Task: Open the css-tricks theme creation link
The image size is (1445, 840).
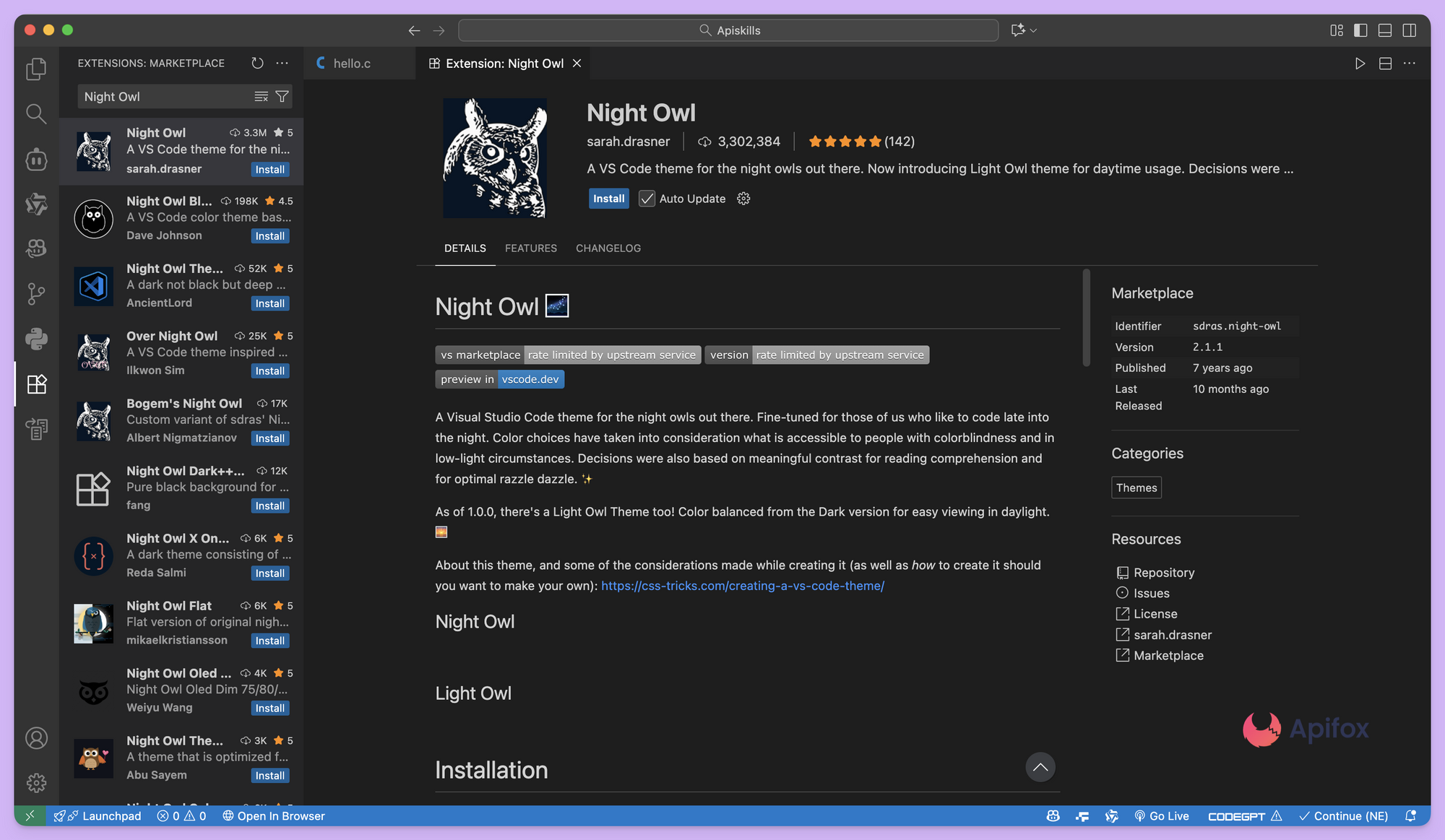Action: click(x=742, y=586)
